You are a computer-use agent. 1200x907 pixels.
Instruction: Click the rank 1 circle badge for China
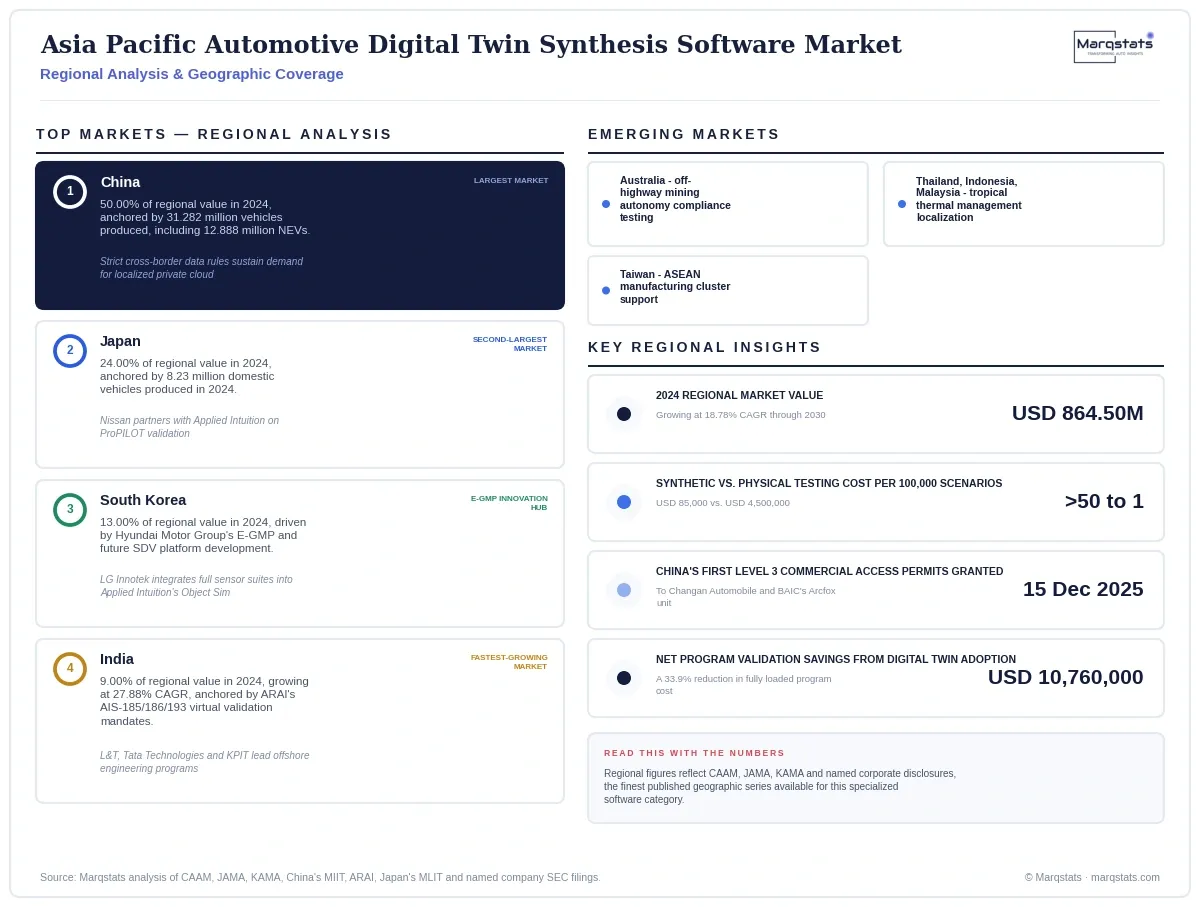click(x=70, y=191)
